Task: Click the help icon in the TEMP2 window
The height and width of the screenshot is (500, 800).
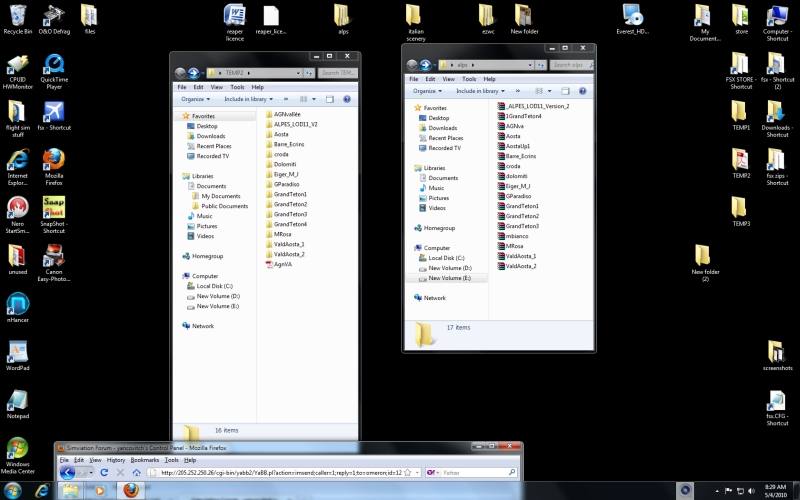Action: tap(347, 99)
